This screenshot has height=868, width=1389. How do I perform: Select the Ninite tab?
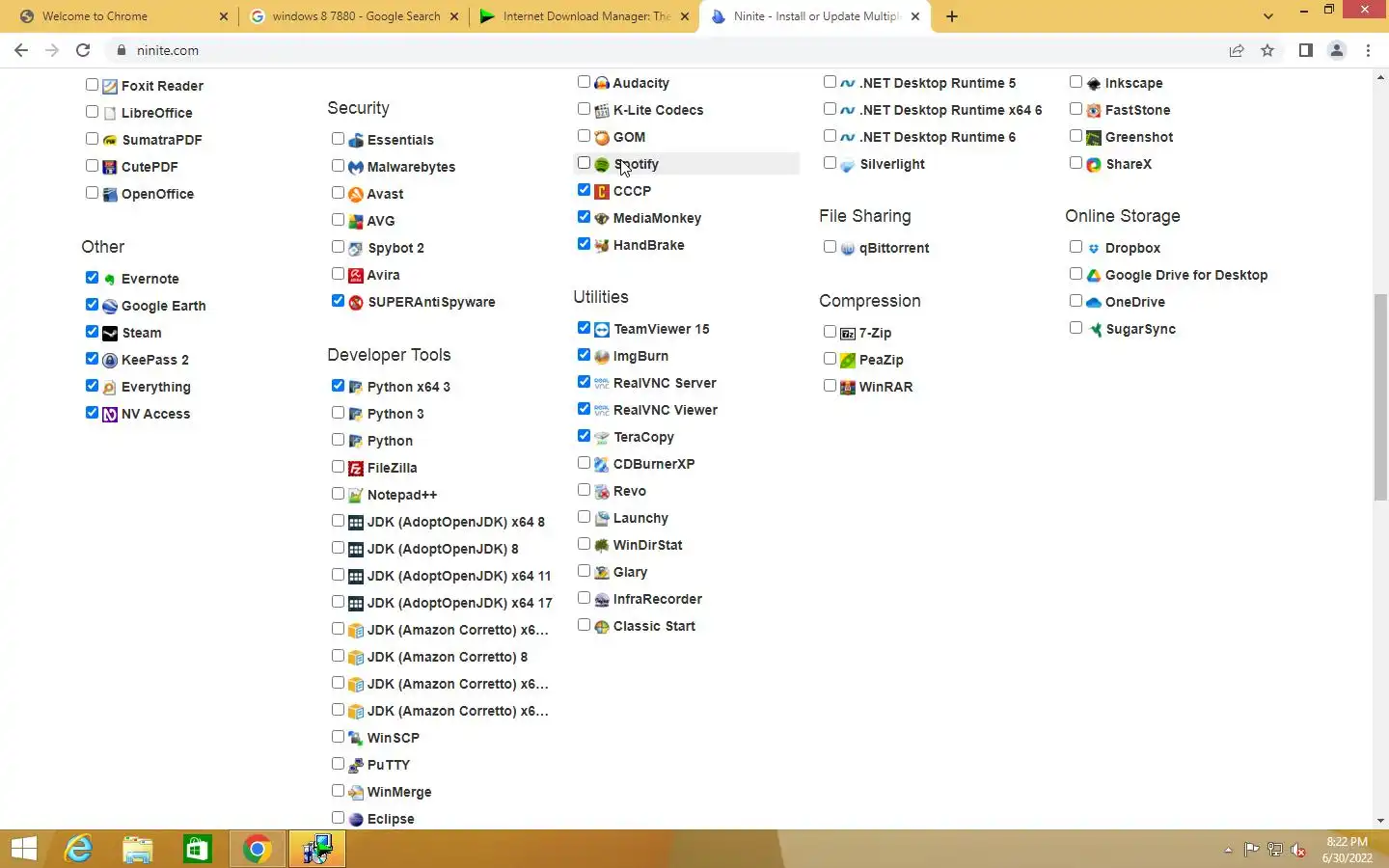click(x=815, y=16)
